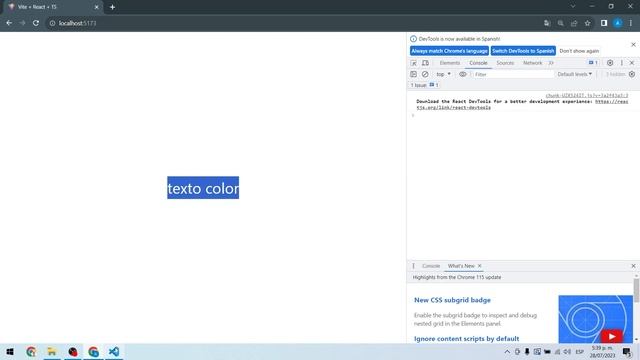
Task: Bookmark the page with the star icon
Action: [x=587, y=23]
